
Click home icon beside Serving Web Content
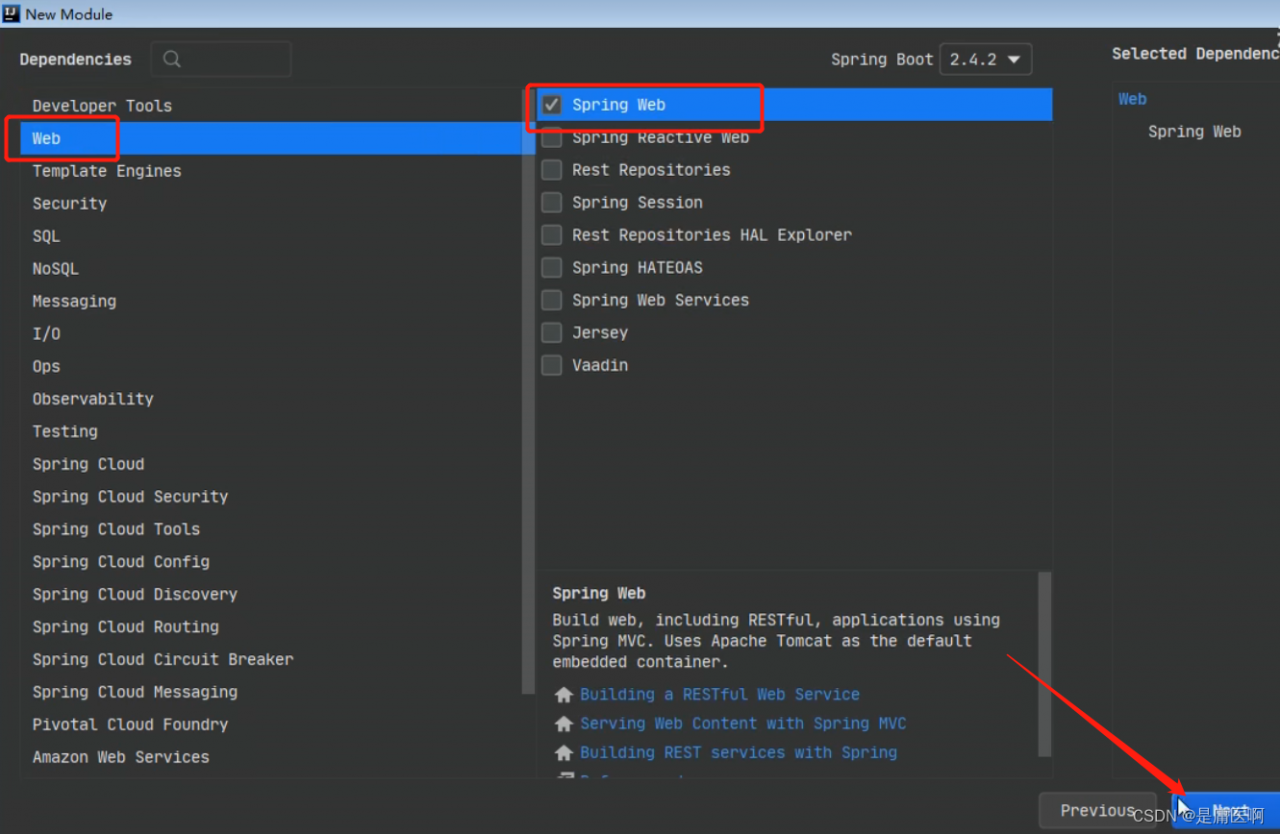pos(564,723)
